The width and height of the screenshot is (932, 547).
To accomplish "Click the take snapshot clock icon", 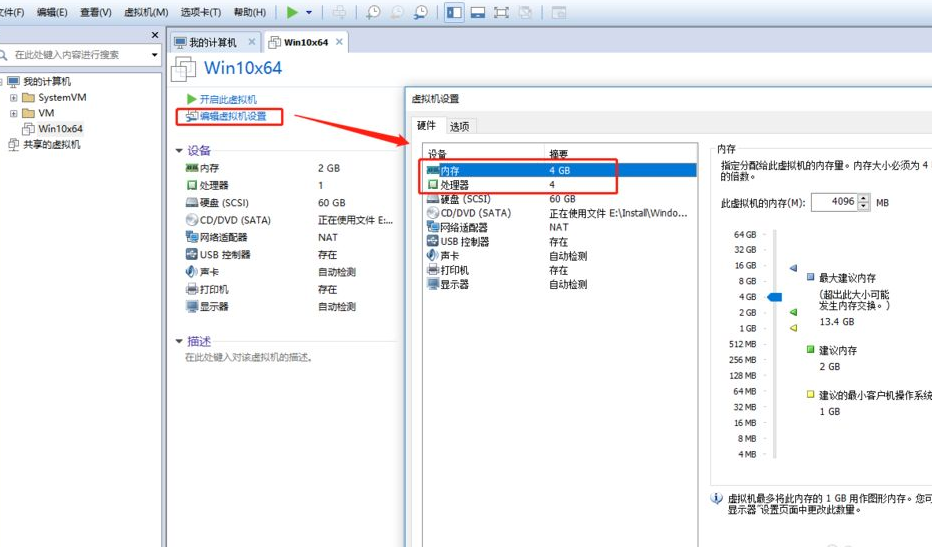I will (x=373, y=12).
